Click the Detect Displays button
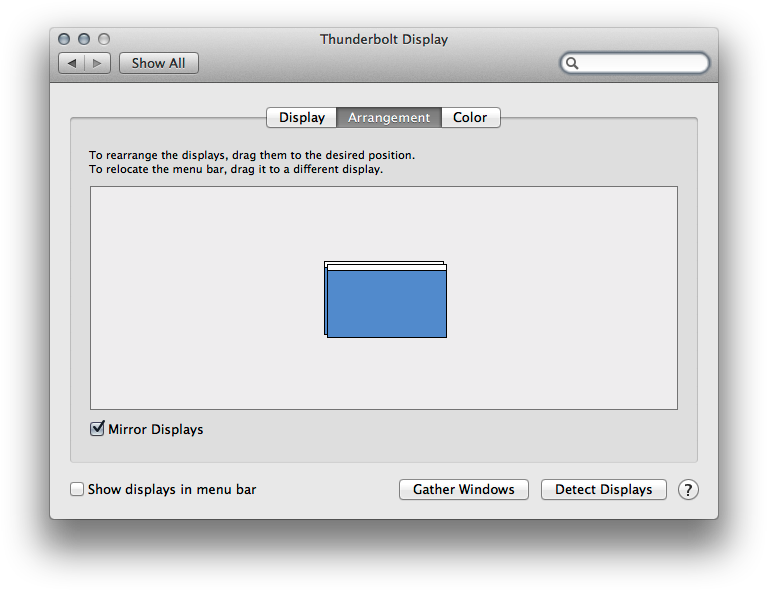 [x=604, y=489]
